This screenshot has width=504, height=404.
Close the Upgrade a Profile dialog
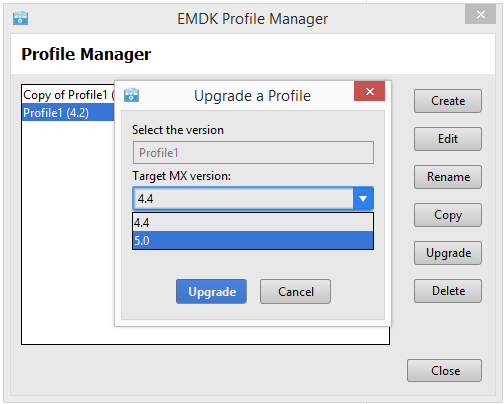[369, 91]
